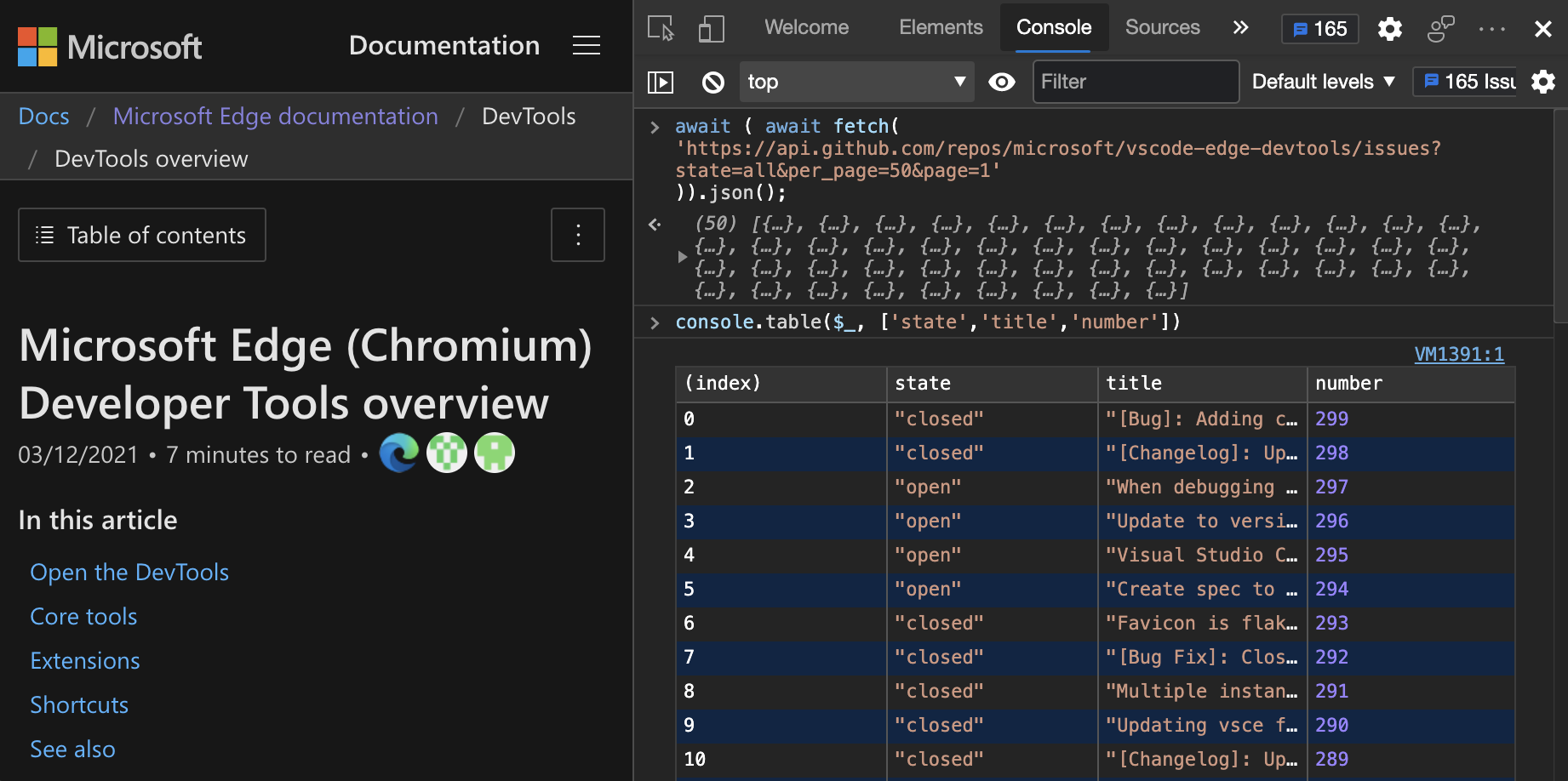Close the DevTools panel

click(x=1542, y=29)
